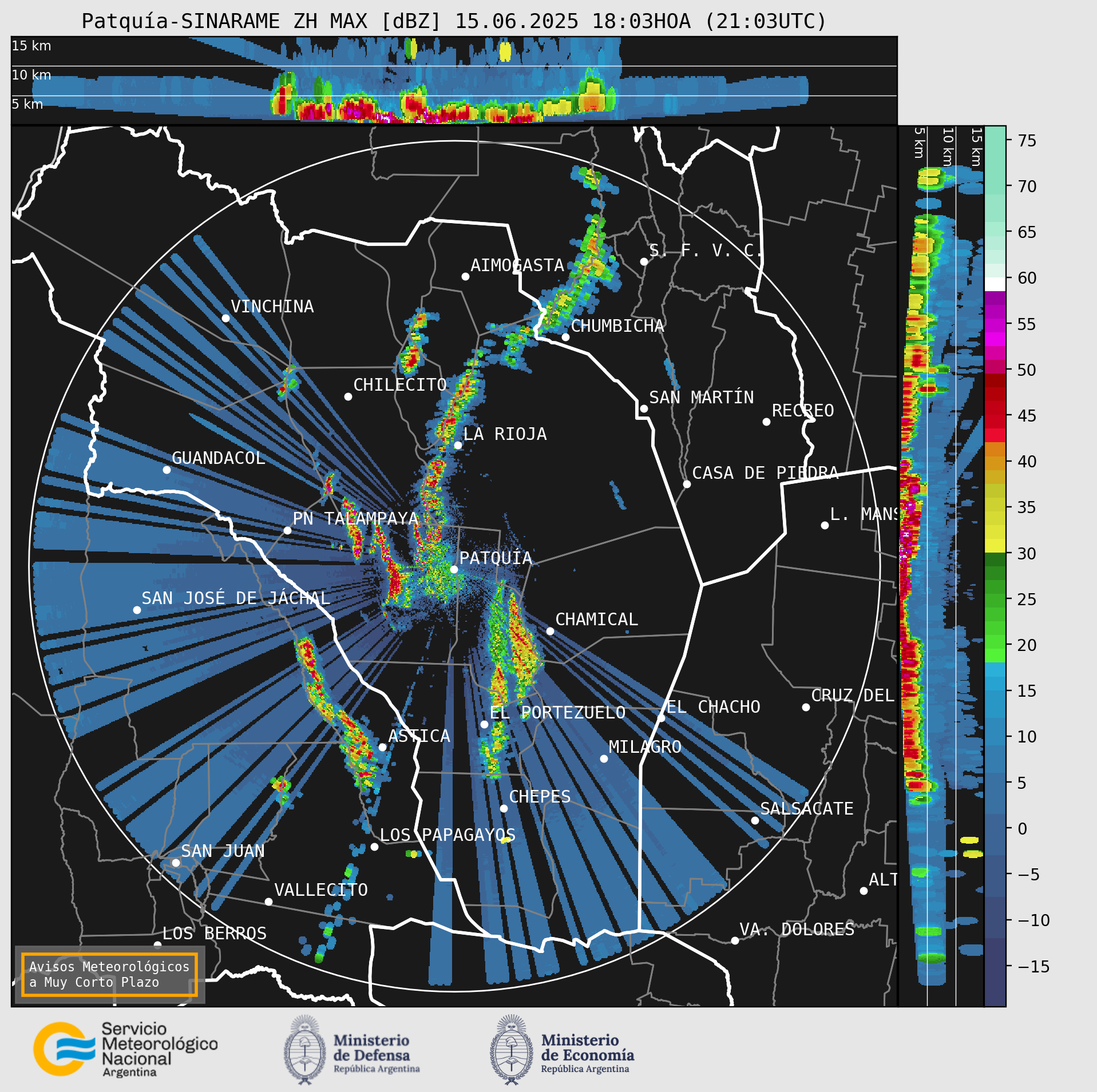Click the EL PORTEZUELO label
The image size is (1097, 1092).
click(x=557, y=713)
